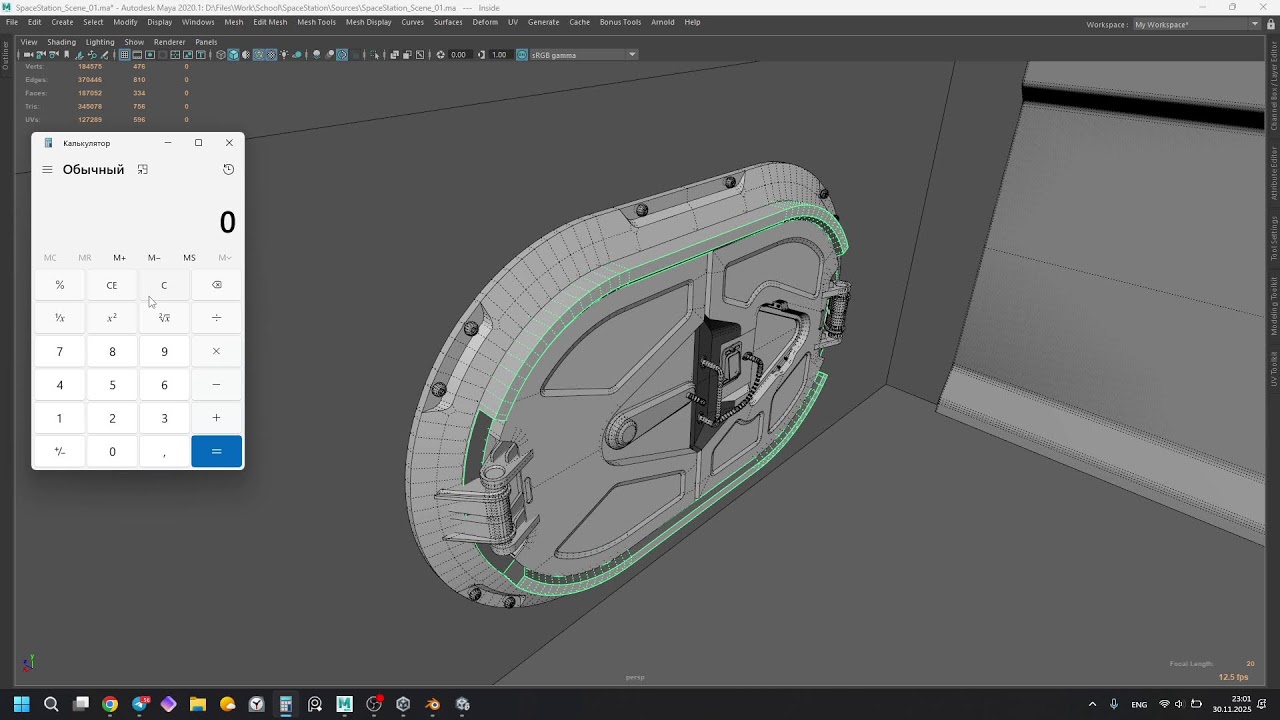This screenshot has width=1280, height=720.
Task: Click the divide button in calculator
Action: 217,318
